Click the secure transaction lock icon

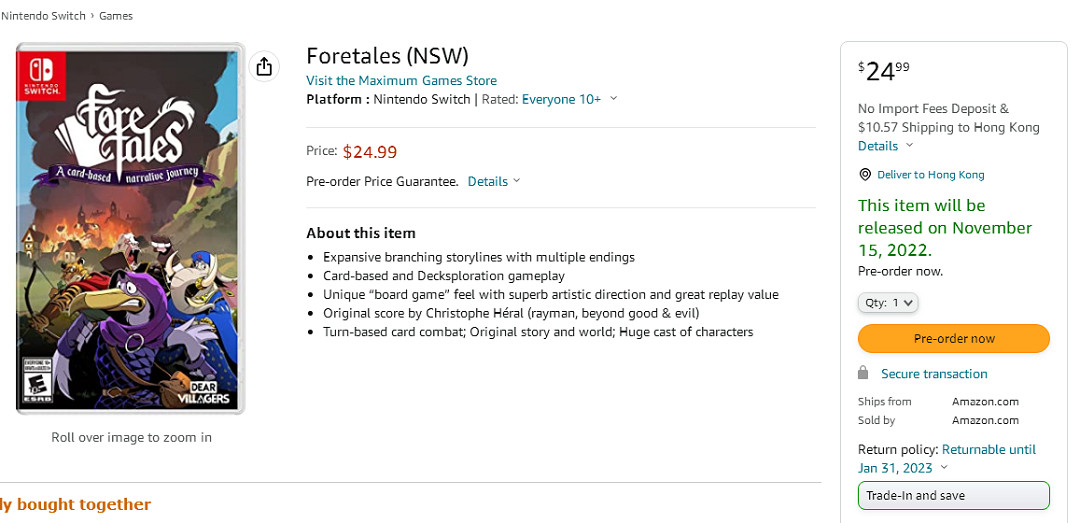[x=863, y=373]
